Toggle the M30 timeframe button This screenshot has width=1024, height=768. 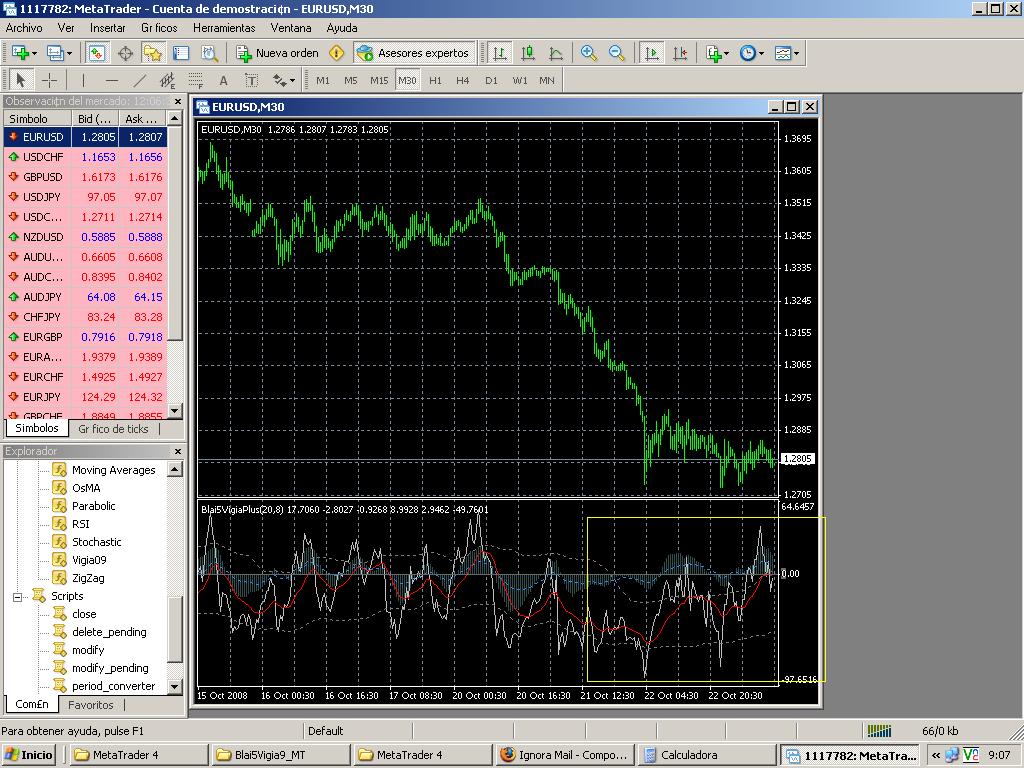(x=406, y=80)
